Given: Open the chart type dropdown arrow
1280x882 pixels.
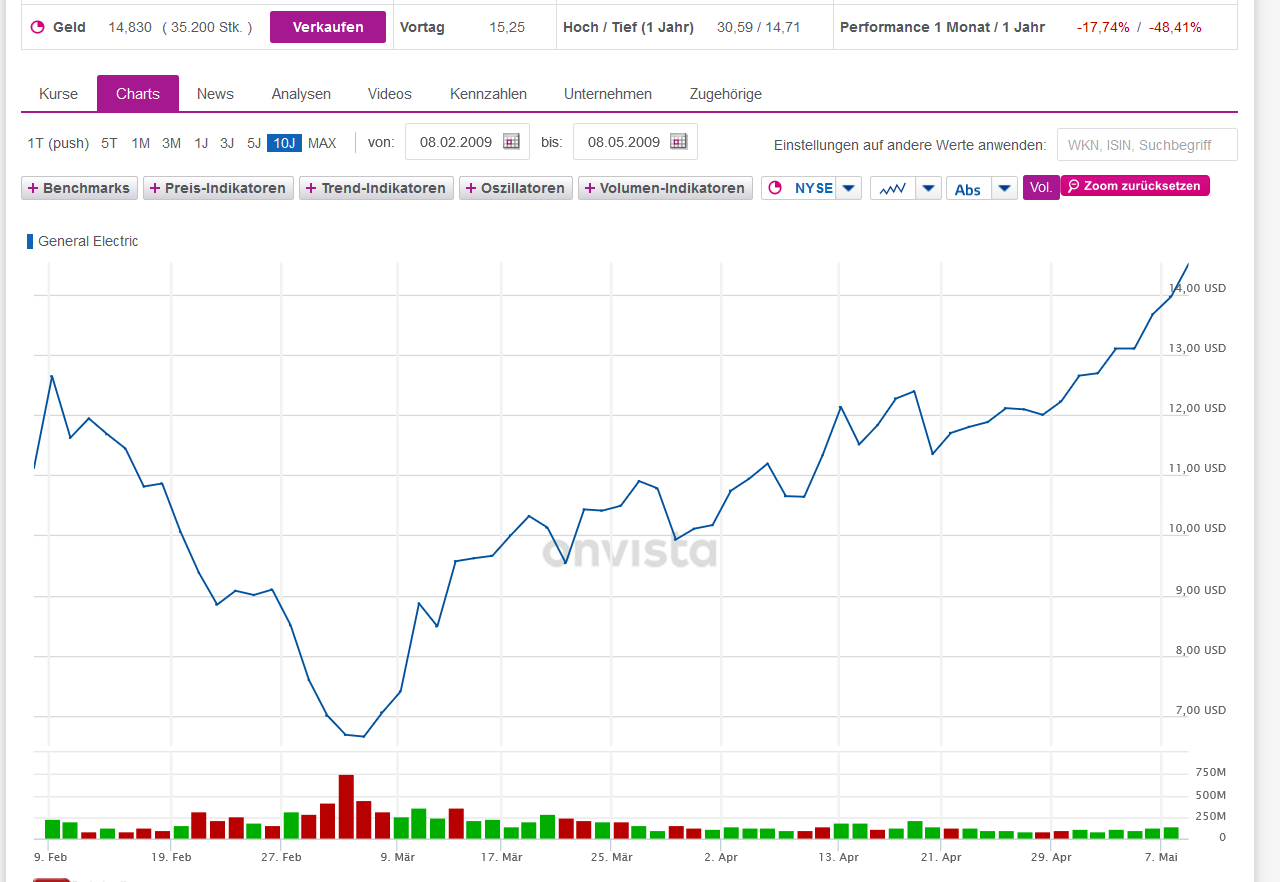Looking at the screenshot, I should click(929, 187).
